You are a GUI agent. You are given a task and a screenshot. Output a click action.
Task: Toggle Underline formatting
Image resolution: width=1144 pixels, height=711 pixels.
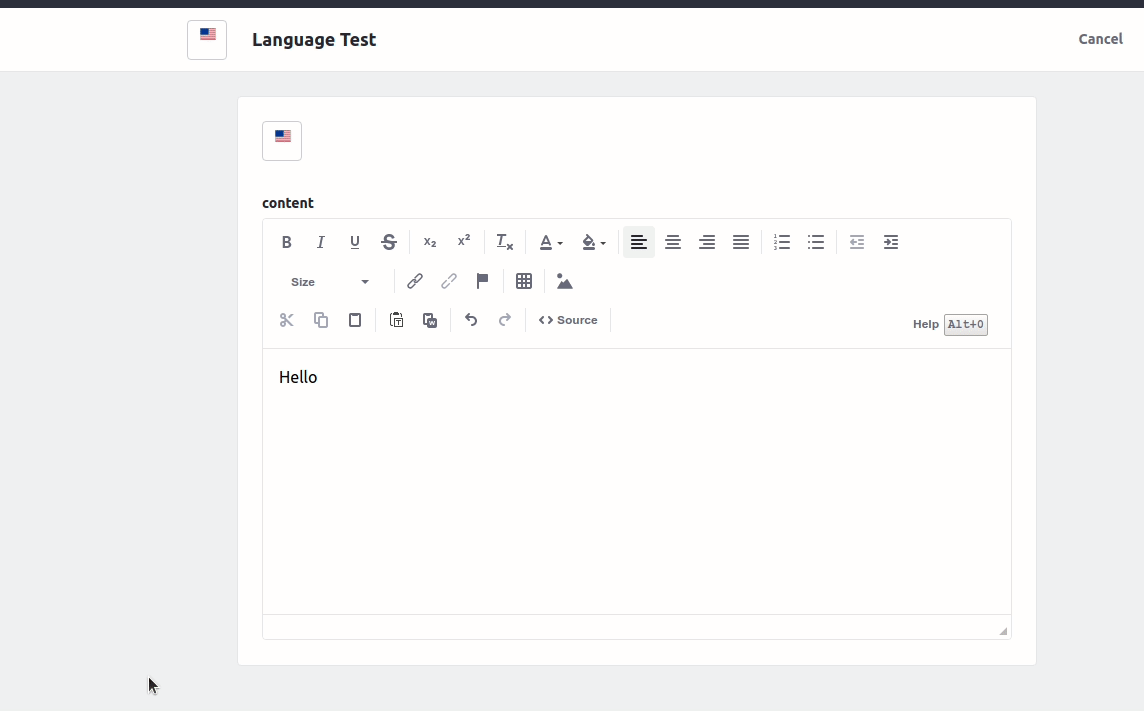[355, 242]
